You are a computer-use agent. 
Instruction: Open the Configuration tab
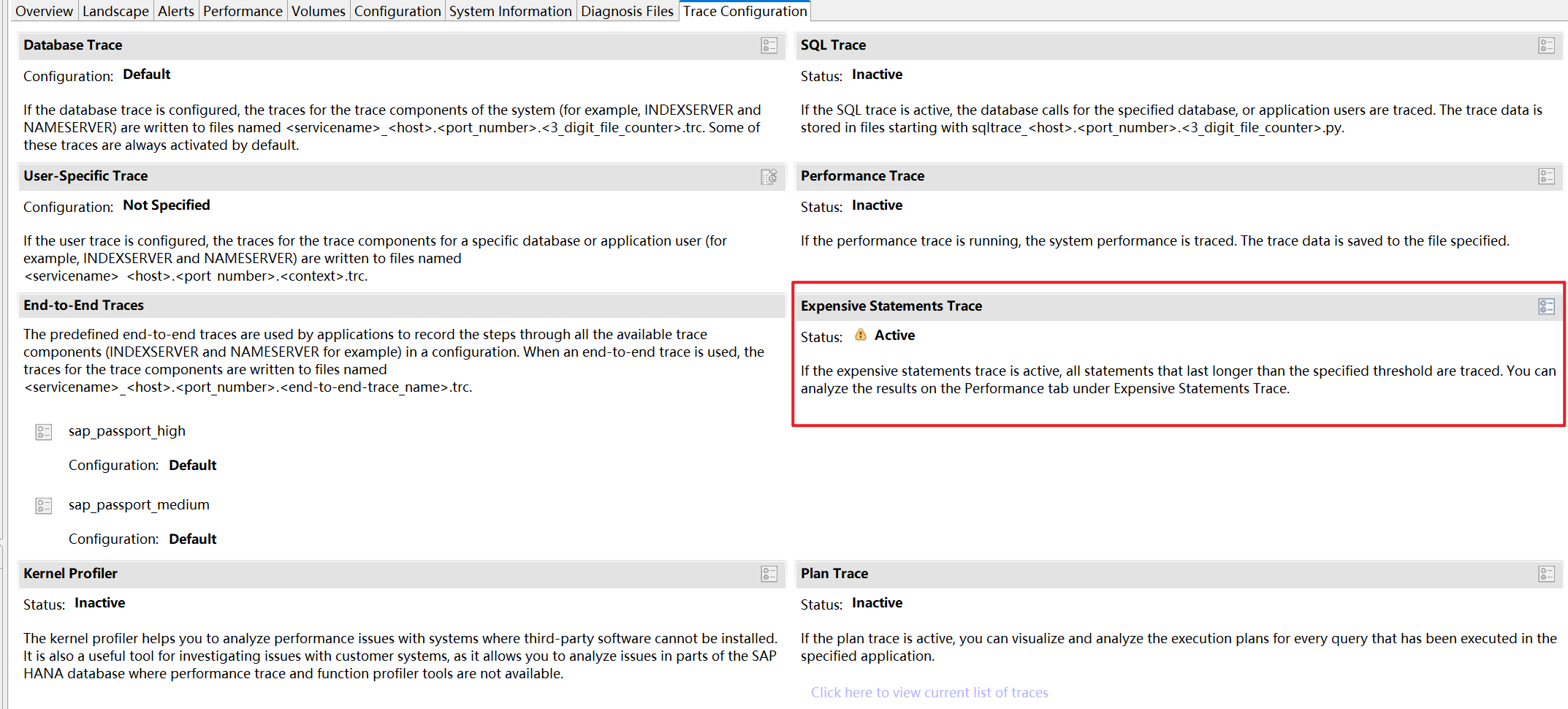pos(397,10)
